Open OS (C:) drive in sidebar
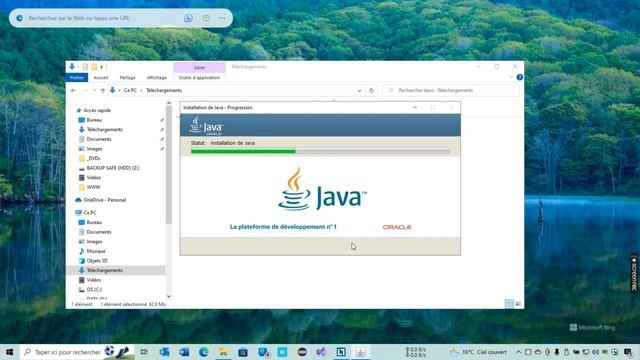This screenshot has height=360, width=640. point(94,289)
